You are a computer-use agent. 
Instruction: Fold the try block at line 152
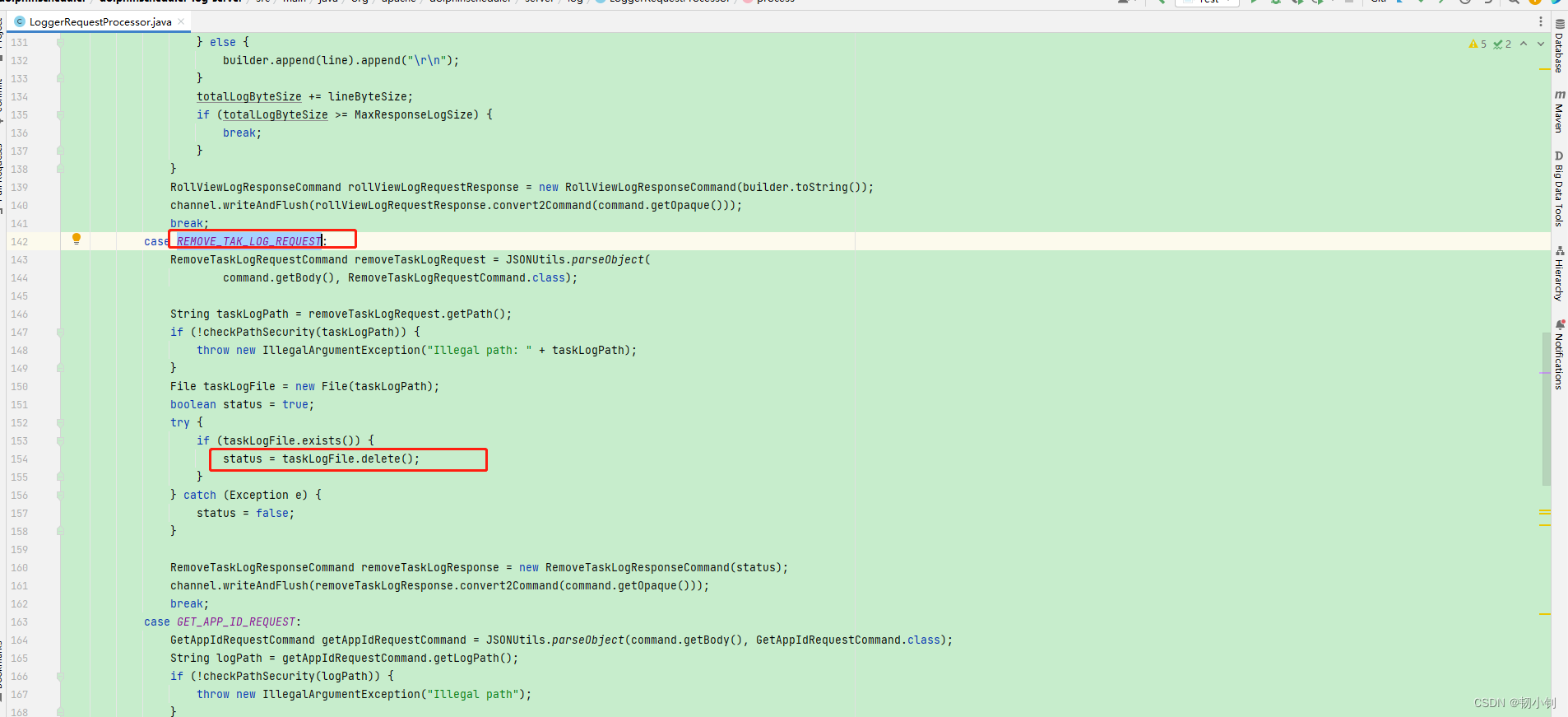click(x=59, y=423)
